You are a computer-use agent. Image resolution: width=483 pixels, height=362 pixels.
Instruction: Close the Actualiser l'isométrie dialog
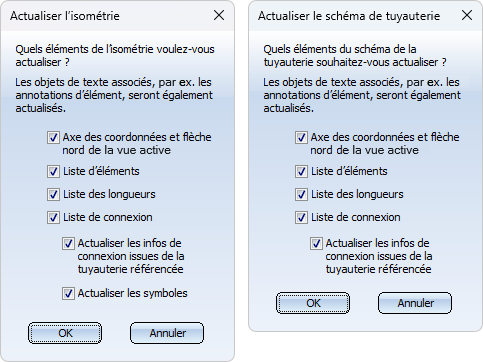(x=219, y=15)
